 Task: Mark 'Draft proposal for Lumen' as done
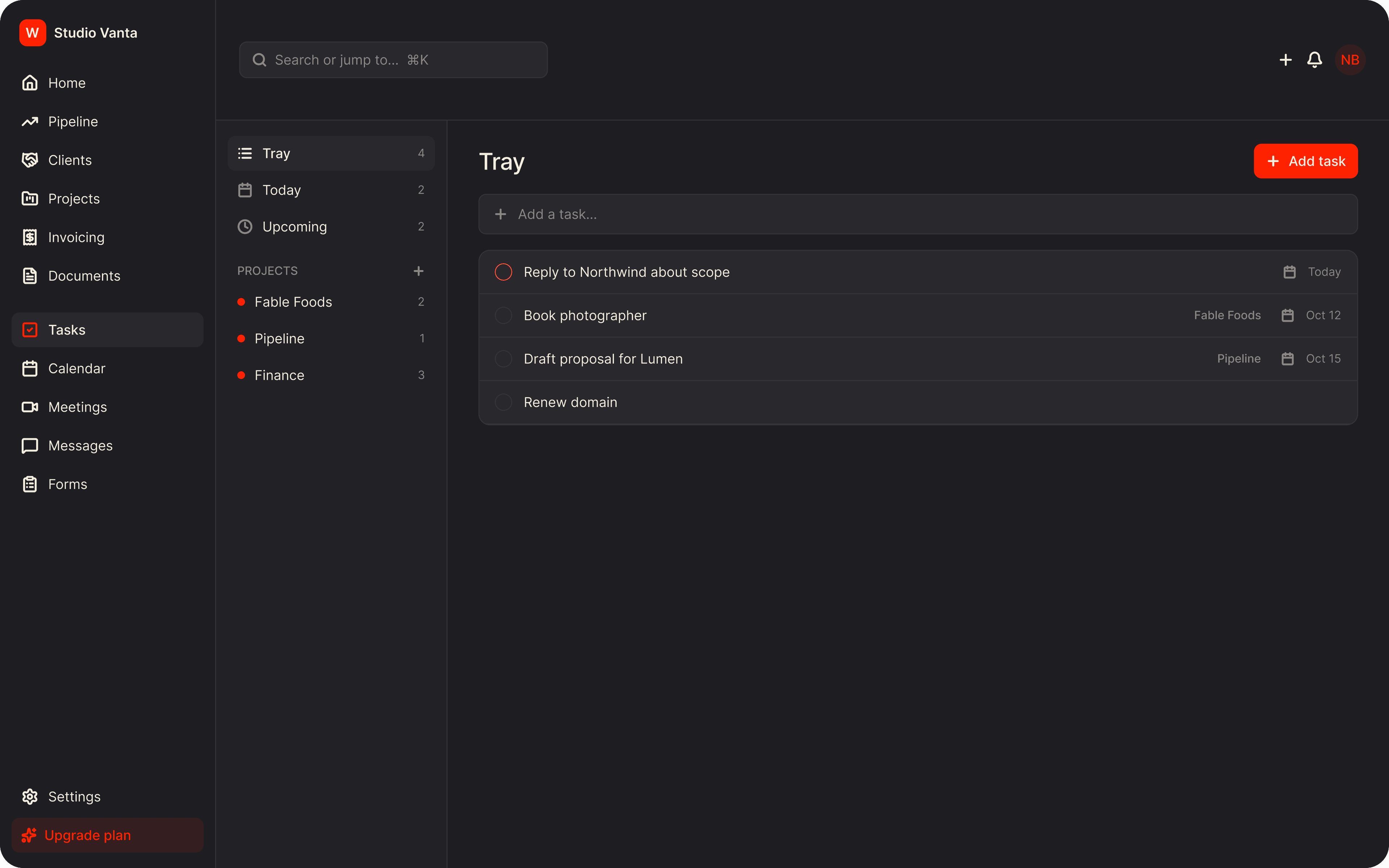tap(504, 359)
